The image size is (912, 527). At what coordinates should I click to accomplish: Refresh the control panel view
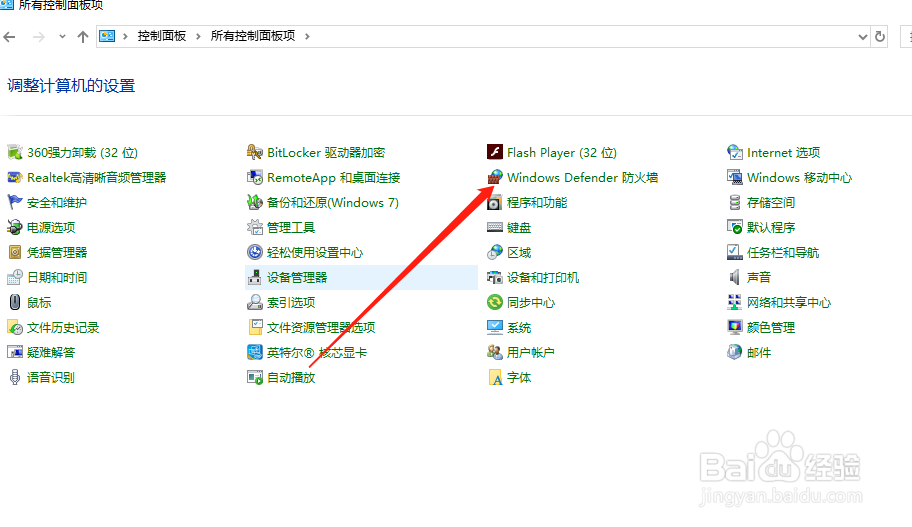coord(880,37)
